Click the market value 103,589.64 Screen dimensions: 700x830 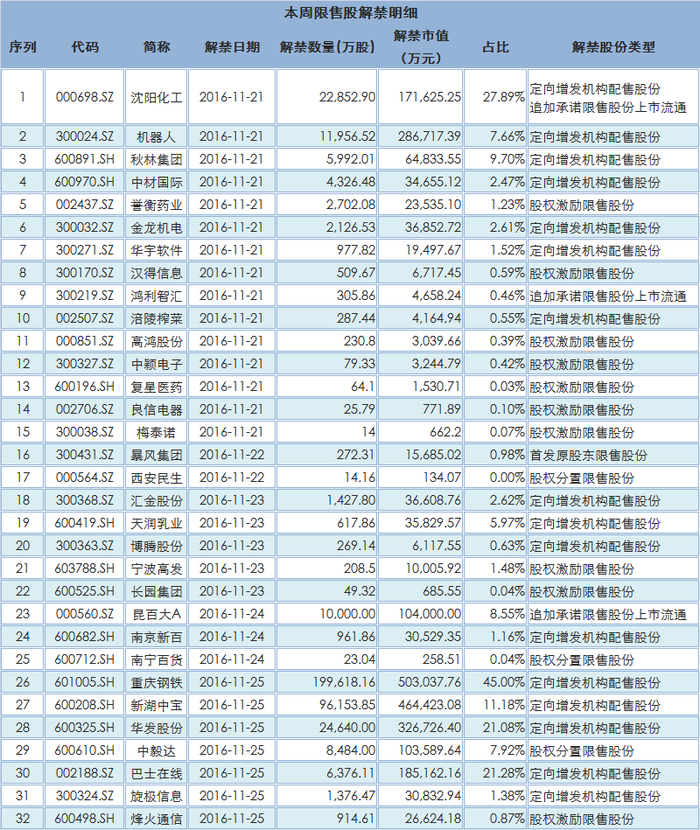click(429, 751)
